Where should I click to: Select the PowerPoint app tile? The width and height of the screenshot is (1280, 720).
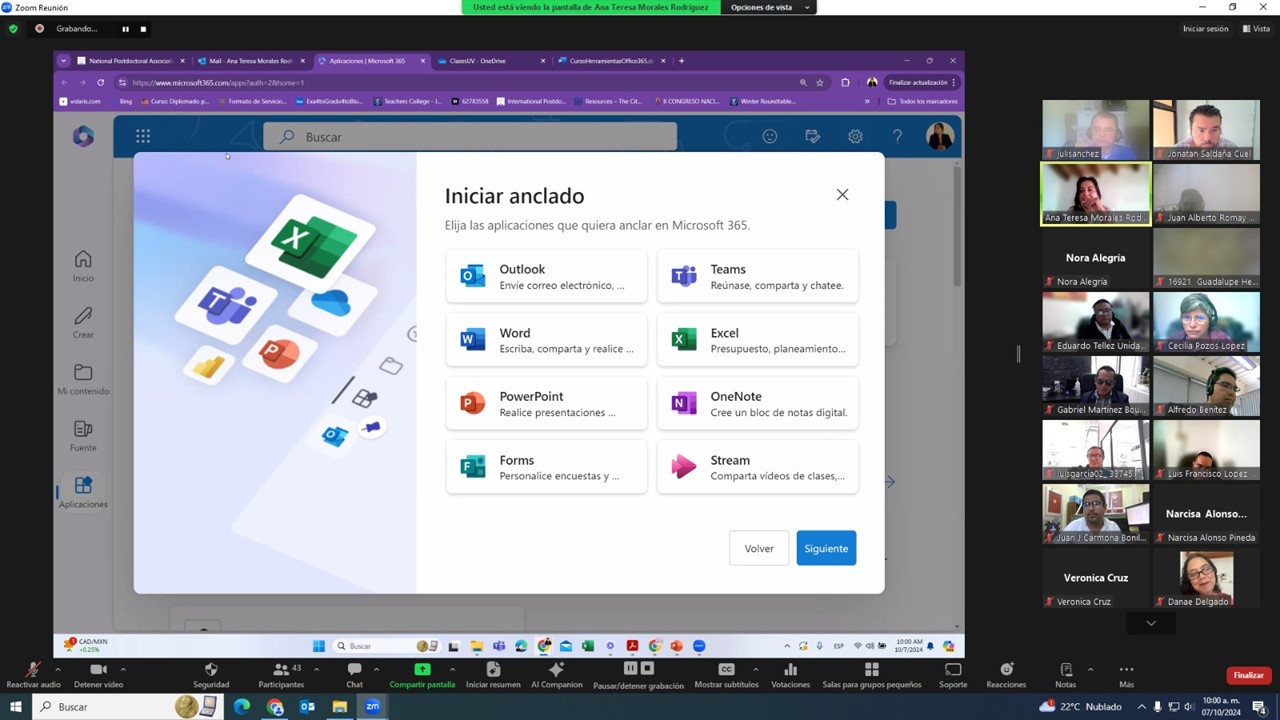pyautogui.click(x=546, y=404)
